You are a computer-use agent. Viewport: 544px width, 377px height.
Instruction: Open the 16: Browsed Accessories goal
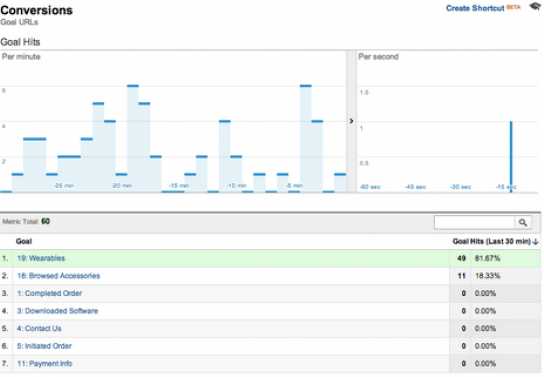click(x=59, y=276)
